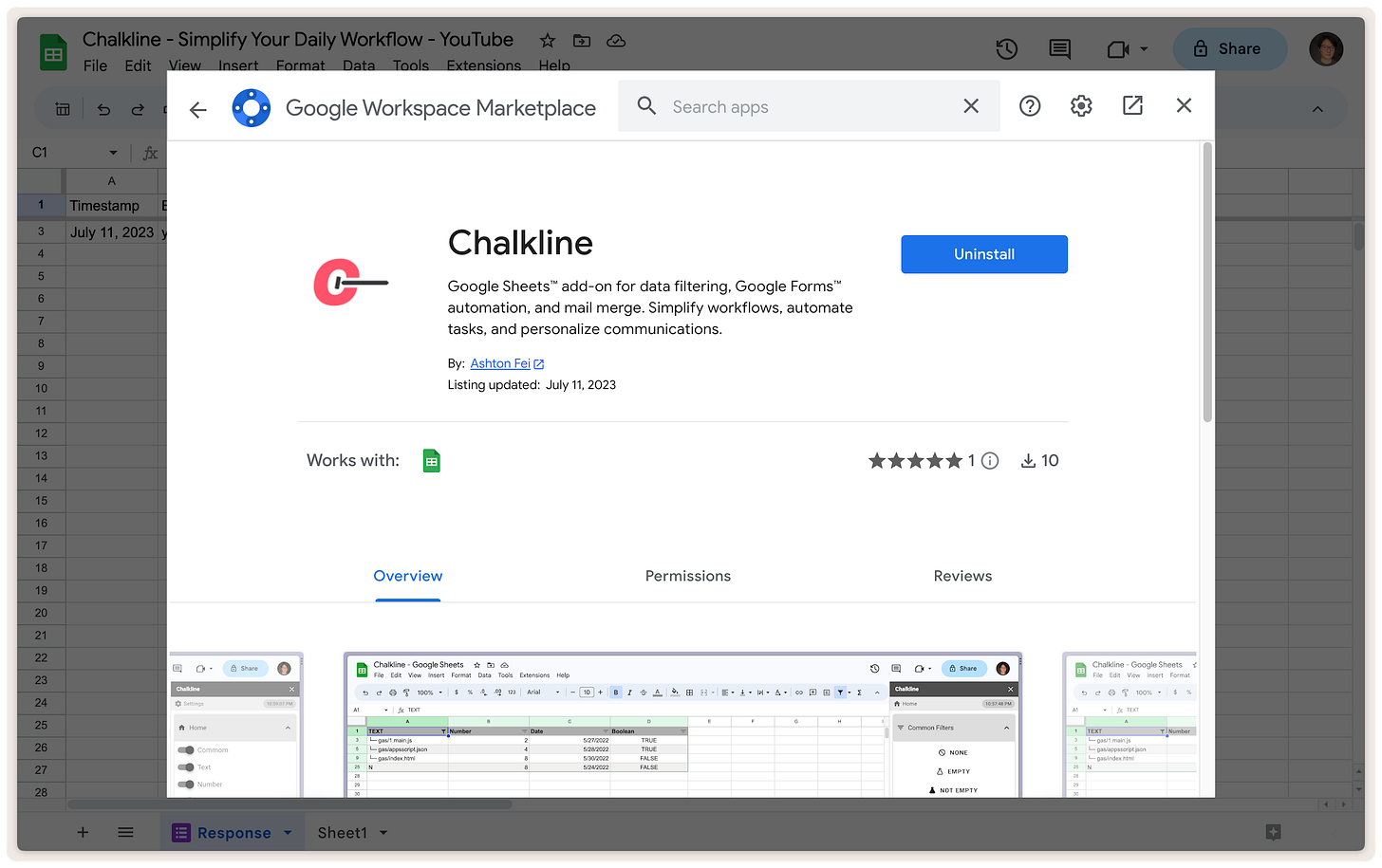
Task: Redo action in Sheets
Action: pyautogui.click(x=138, y=109)
